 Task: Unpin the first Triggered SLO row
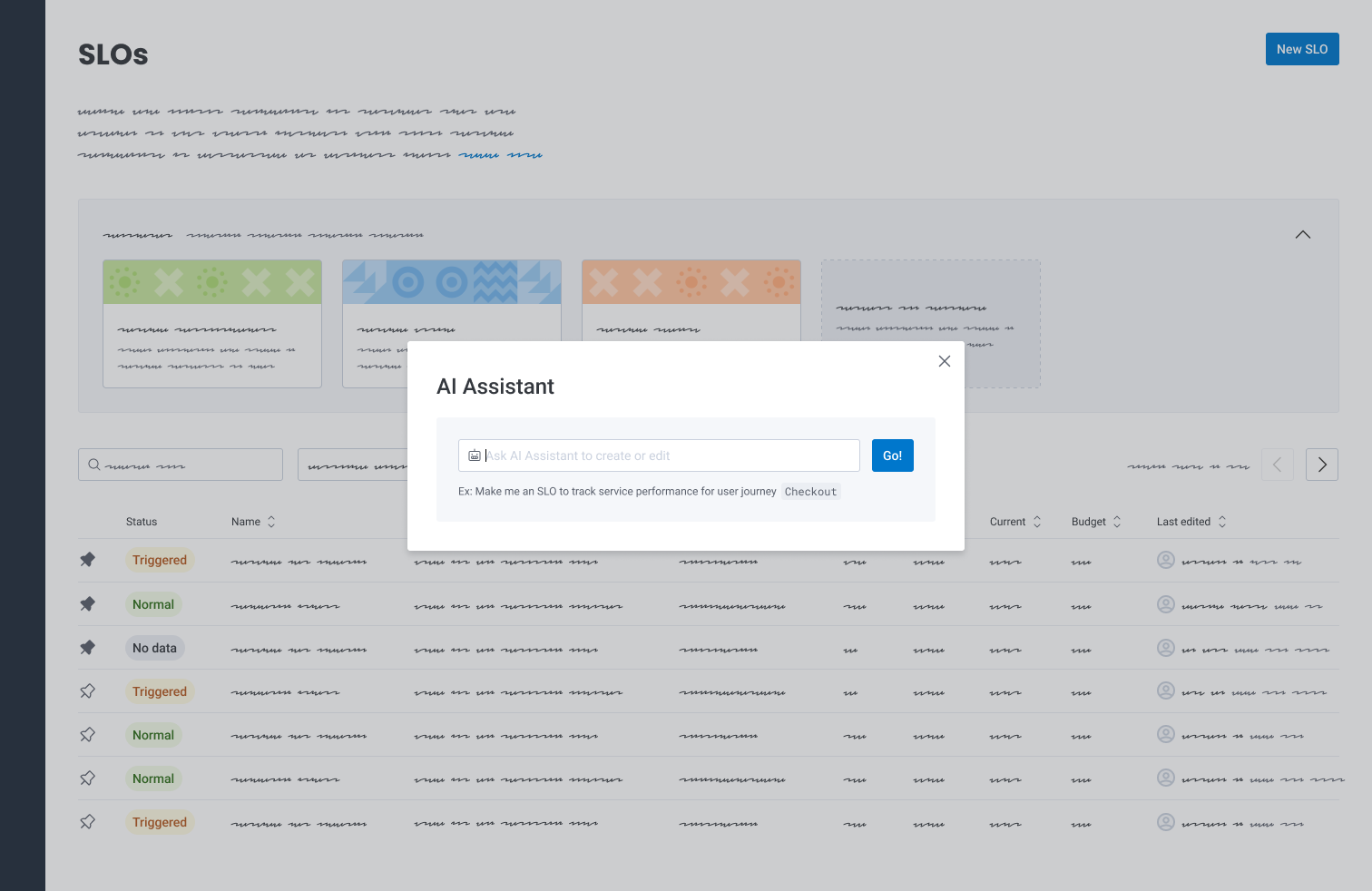click(87, 560)
